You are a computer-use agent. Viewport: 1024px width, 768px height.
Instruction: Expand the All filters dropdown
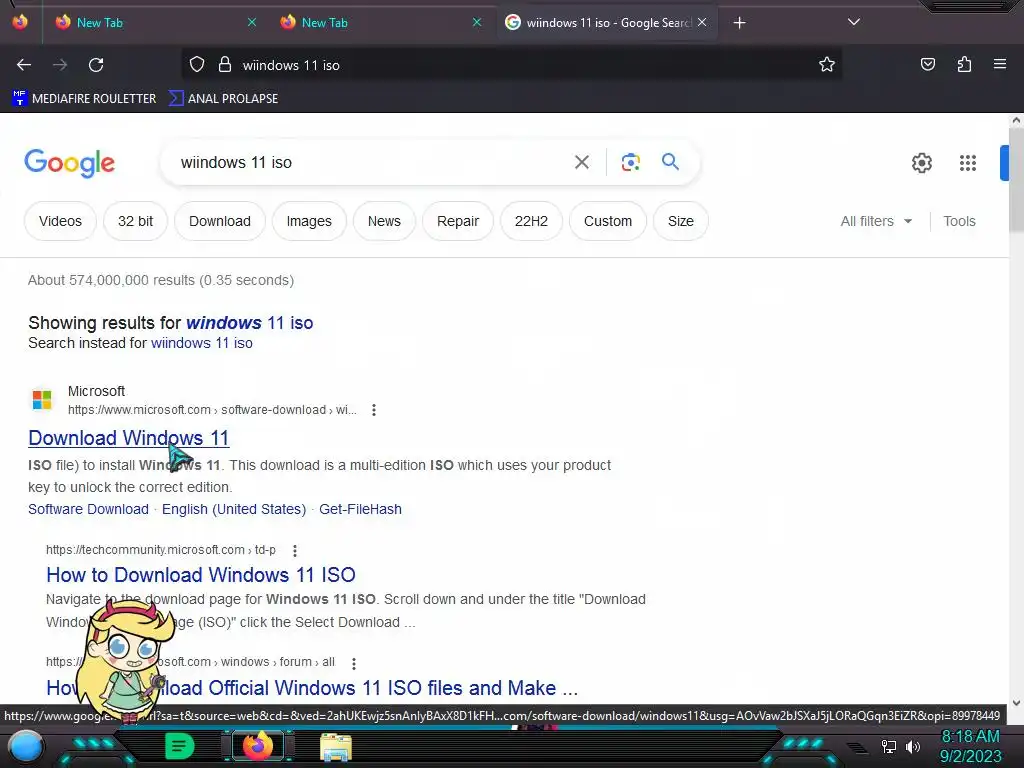(876, 221)
